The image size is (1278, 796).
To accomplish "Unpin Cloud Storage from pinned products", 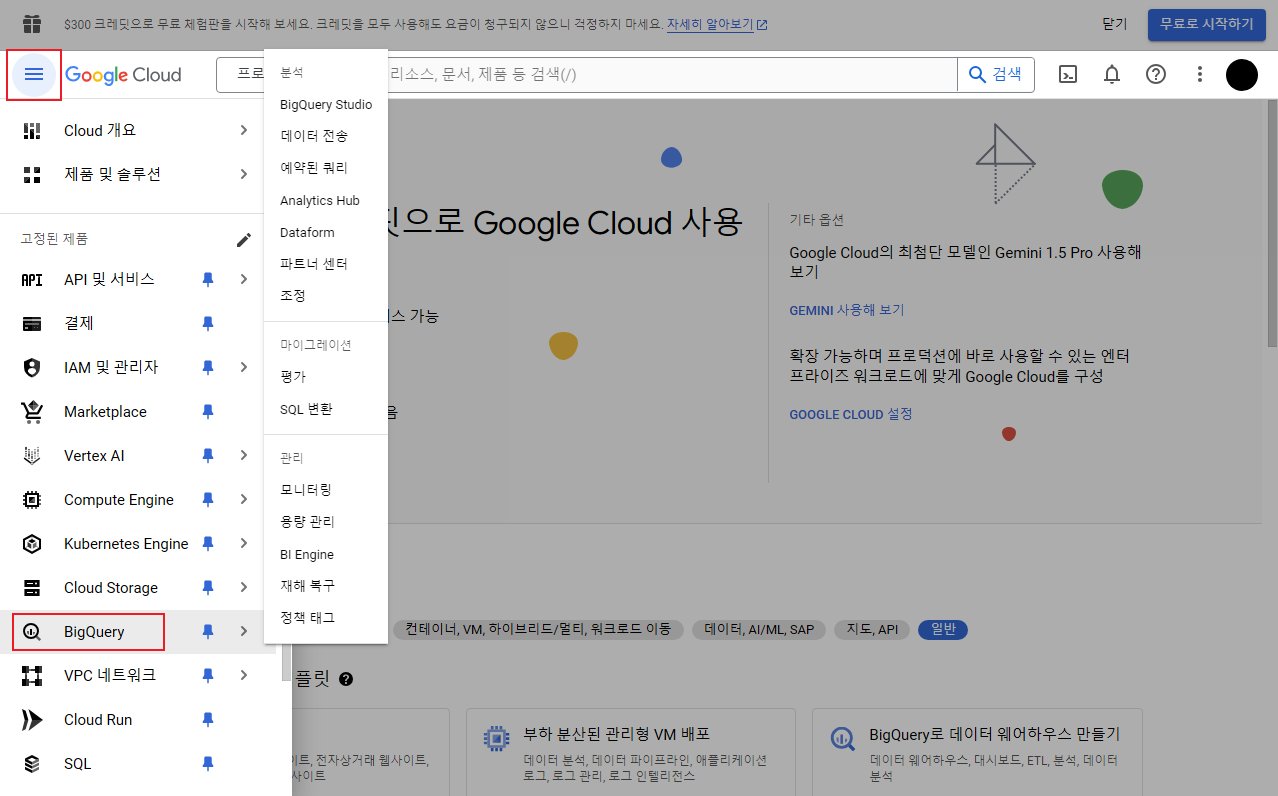I will (208, 588).
